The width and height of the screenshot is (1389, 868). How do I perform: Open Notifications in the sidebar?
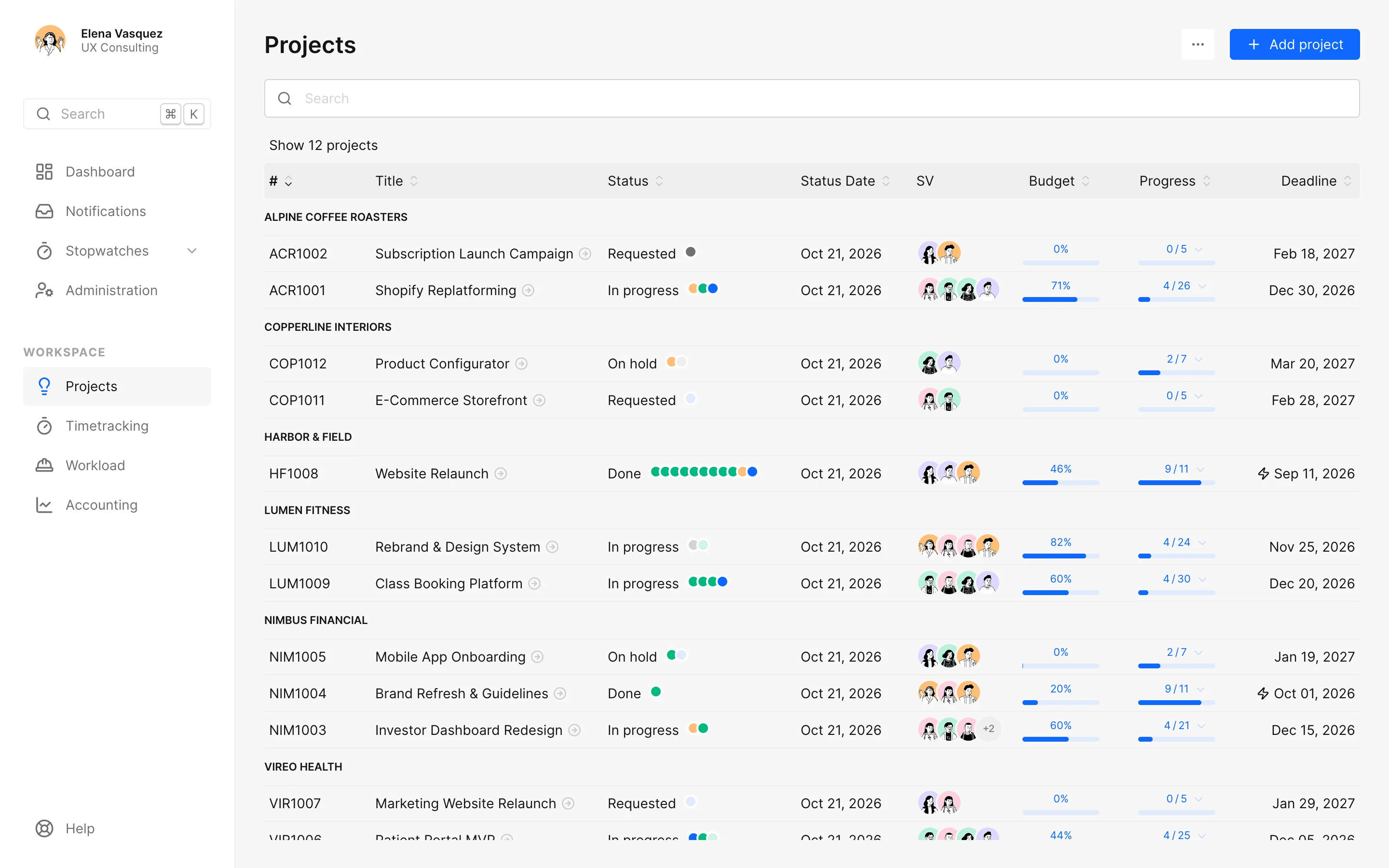tap(117, 211)
